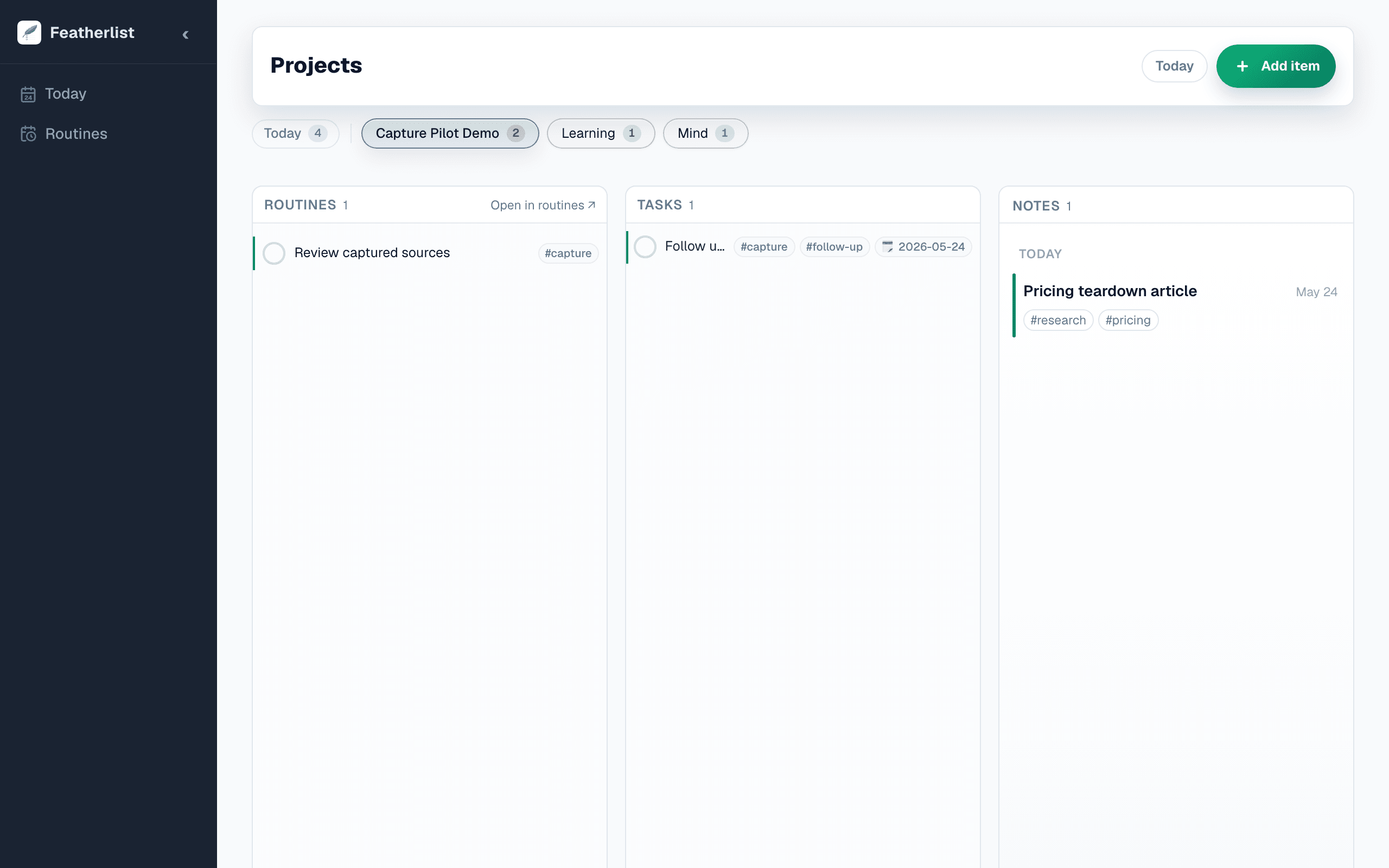Click the Featherlist app name

pos(92,33)
